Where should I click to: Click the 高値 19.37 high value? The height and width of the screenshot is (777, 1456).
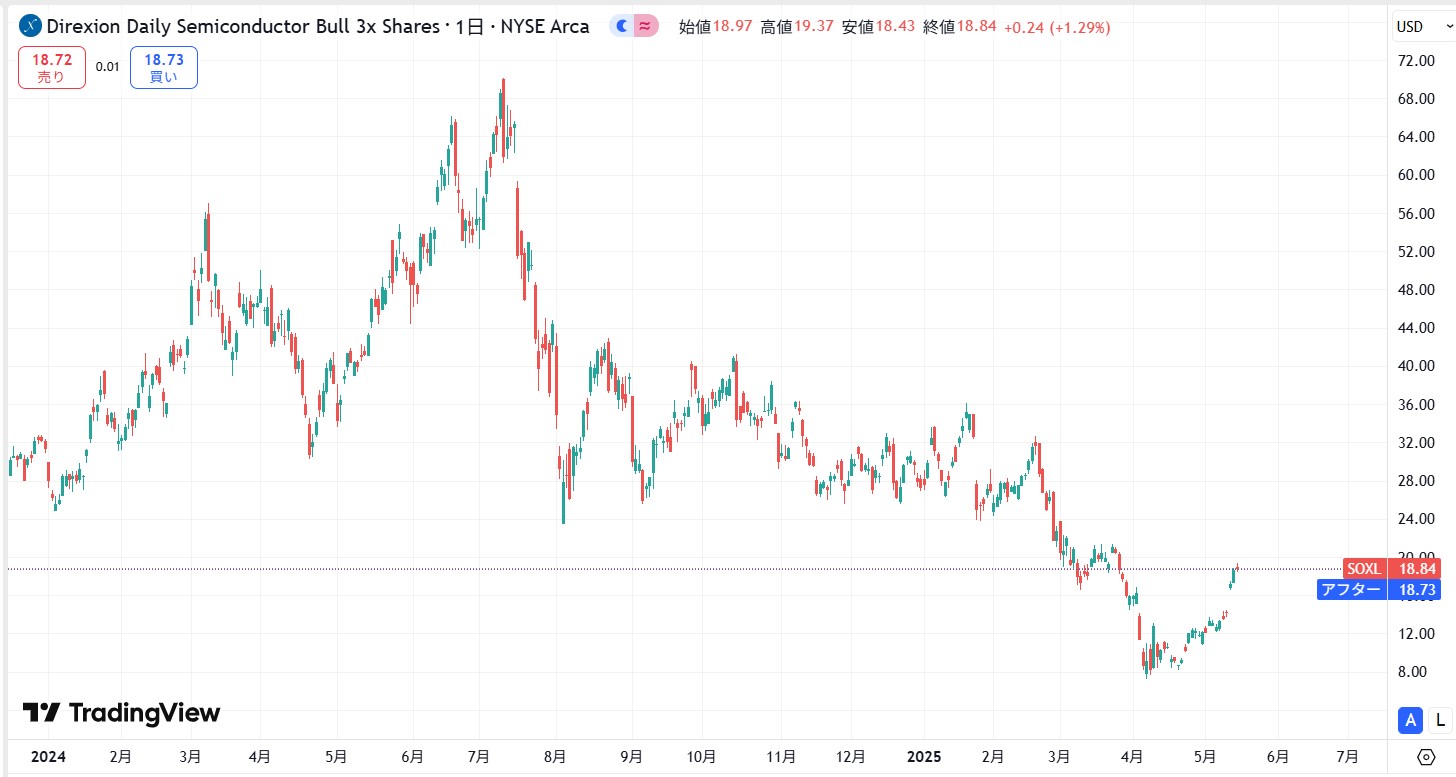tap(797, 27)
